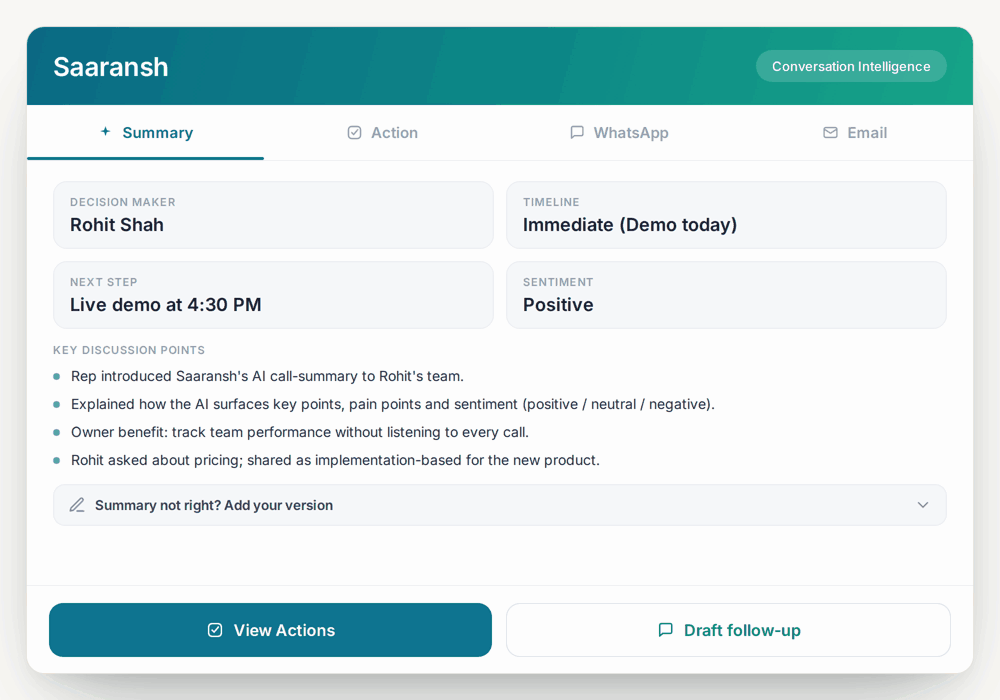Click the message icon in Draft follow-up button

click(665, 630)
